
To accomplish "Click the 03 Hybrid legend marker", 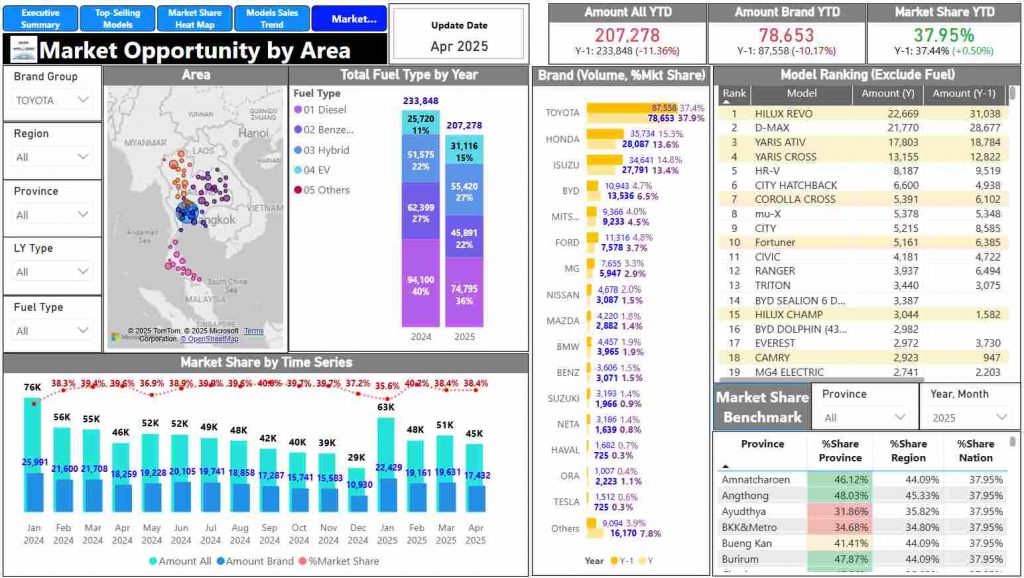I will [298, 150].
